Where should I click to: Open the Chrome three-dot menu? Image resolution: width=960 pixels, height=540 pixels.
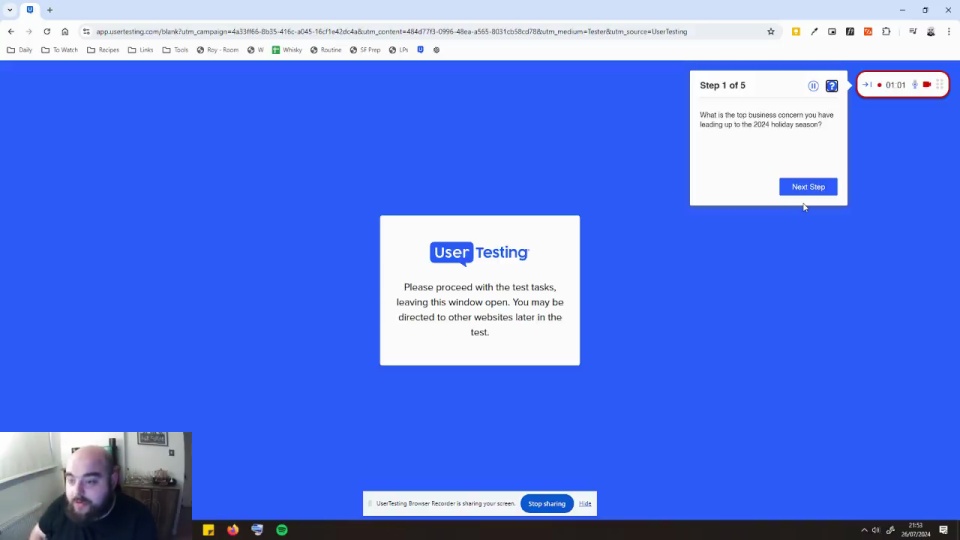pos(949,32)
